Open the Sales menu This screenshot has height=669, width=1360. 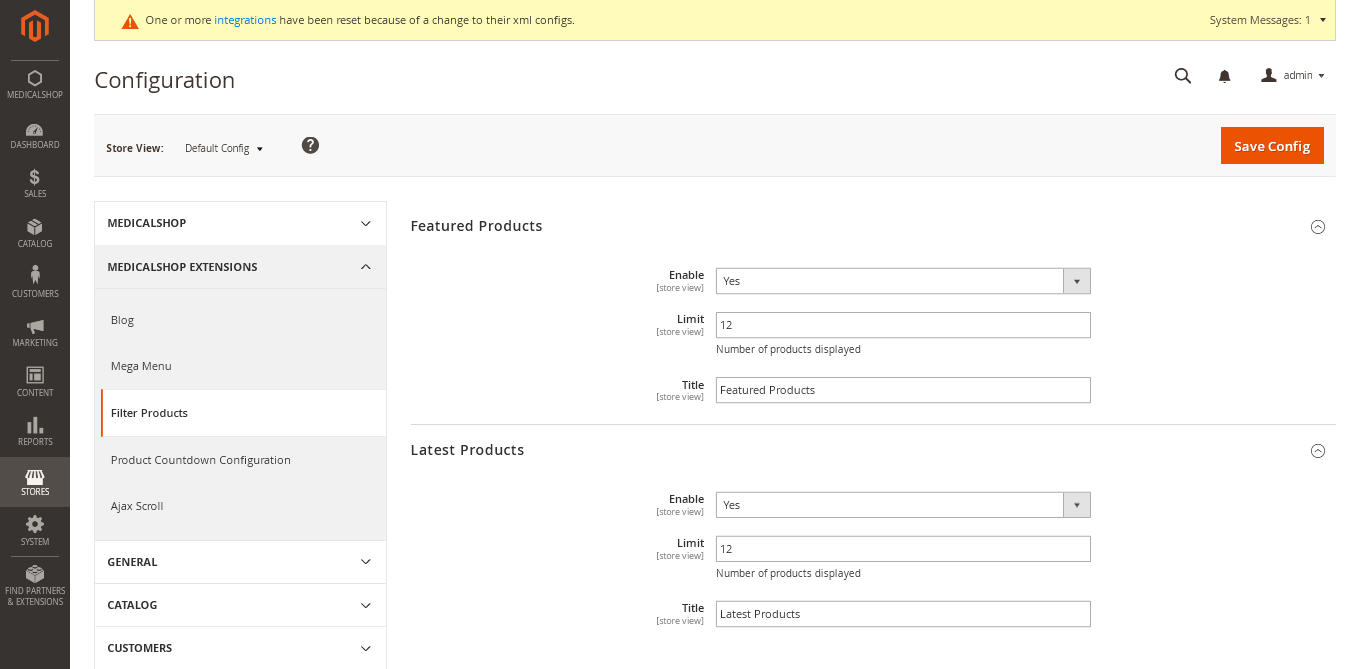[x=35, y=184]
